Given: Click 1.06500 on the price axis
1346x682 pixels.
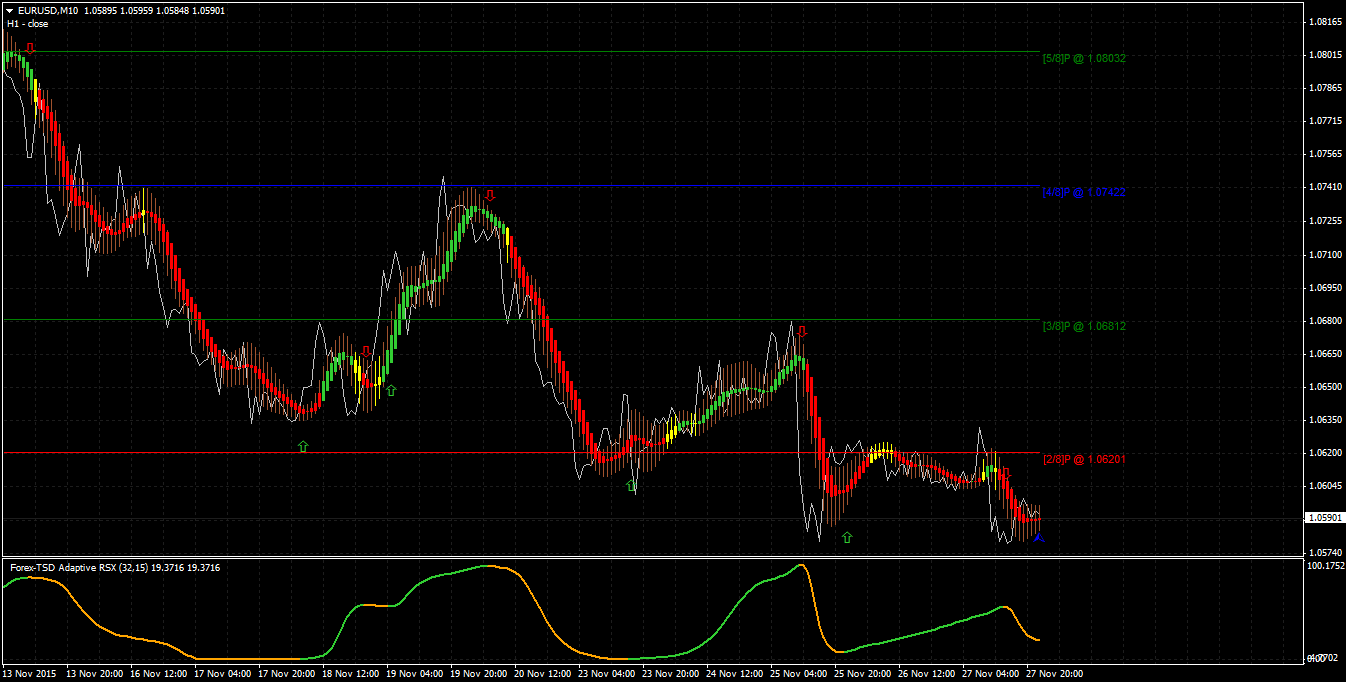Looking at the screenshot, I should coord(1324,386).
